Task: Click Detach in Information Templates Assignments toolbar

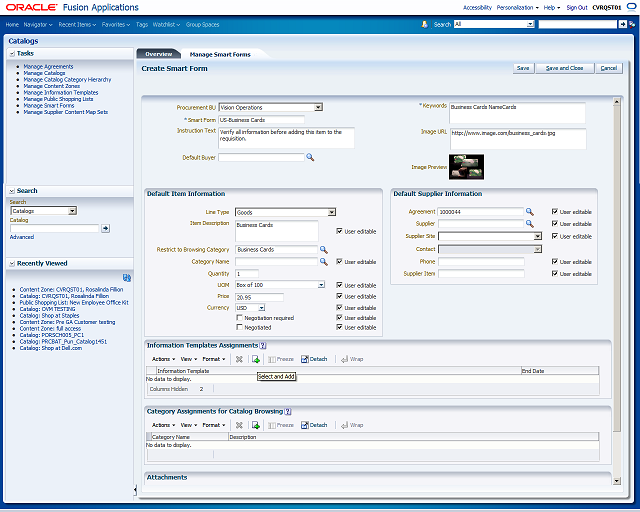Action: tap(314, 359)
